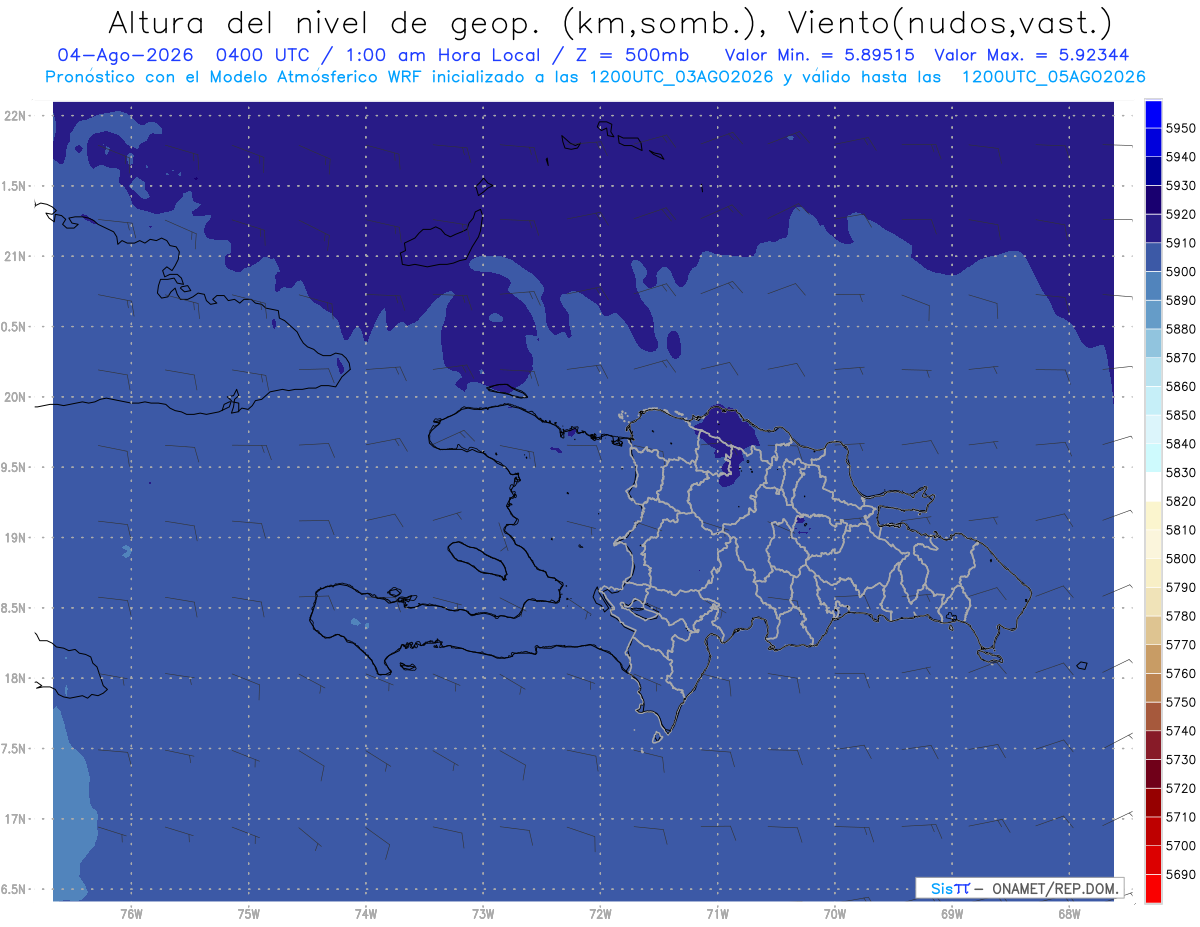
Task: Click the legend value '5920'
Action: tap(1180, 214)
